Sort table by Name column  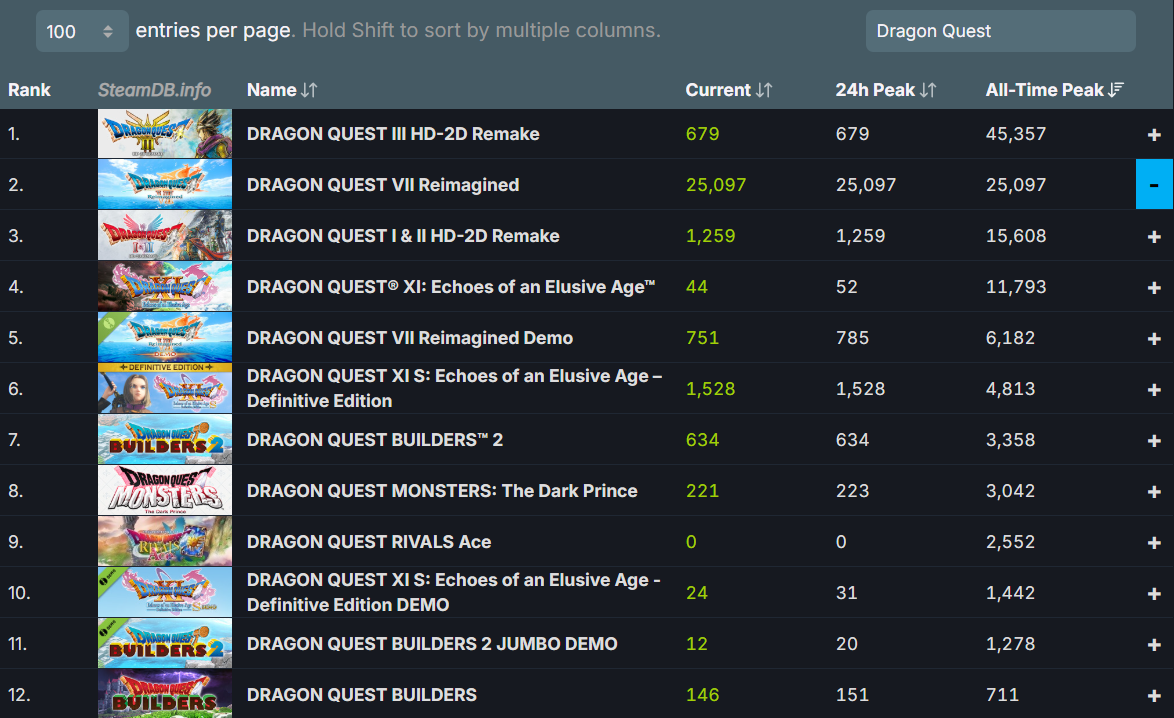coord(281,90)
